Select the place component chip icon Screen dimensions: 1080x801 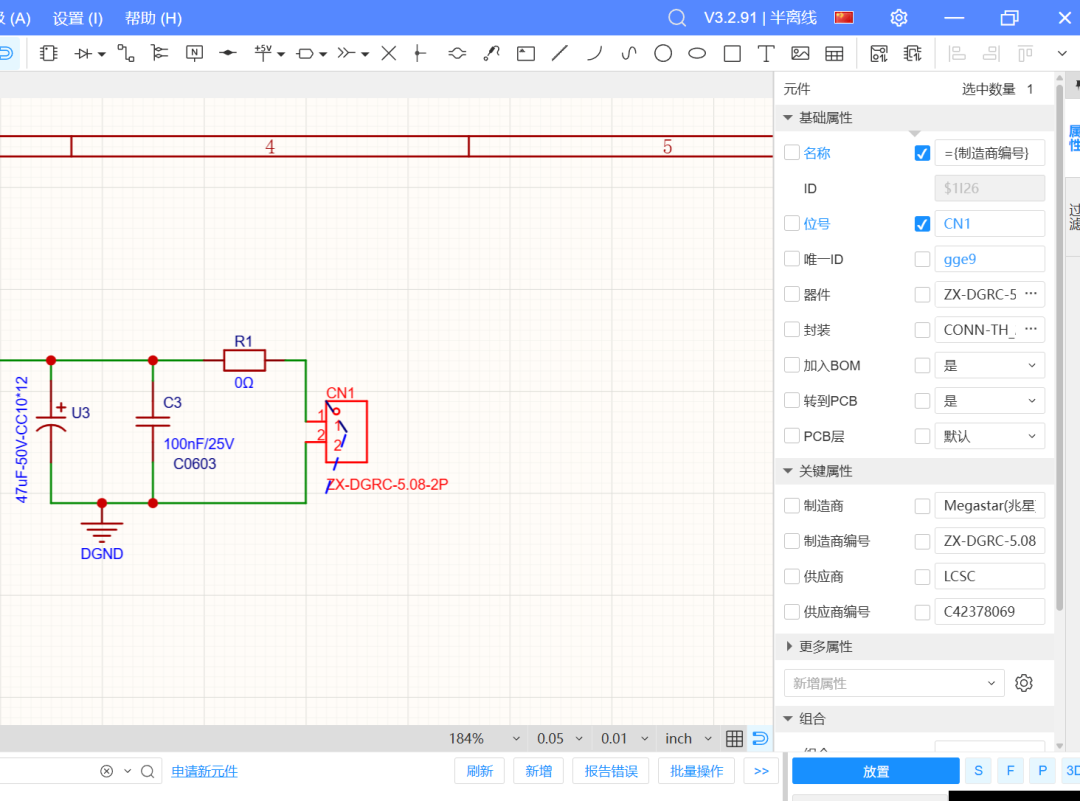(x=48, y=53)
